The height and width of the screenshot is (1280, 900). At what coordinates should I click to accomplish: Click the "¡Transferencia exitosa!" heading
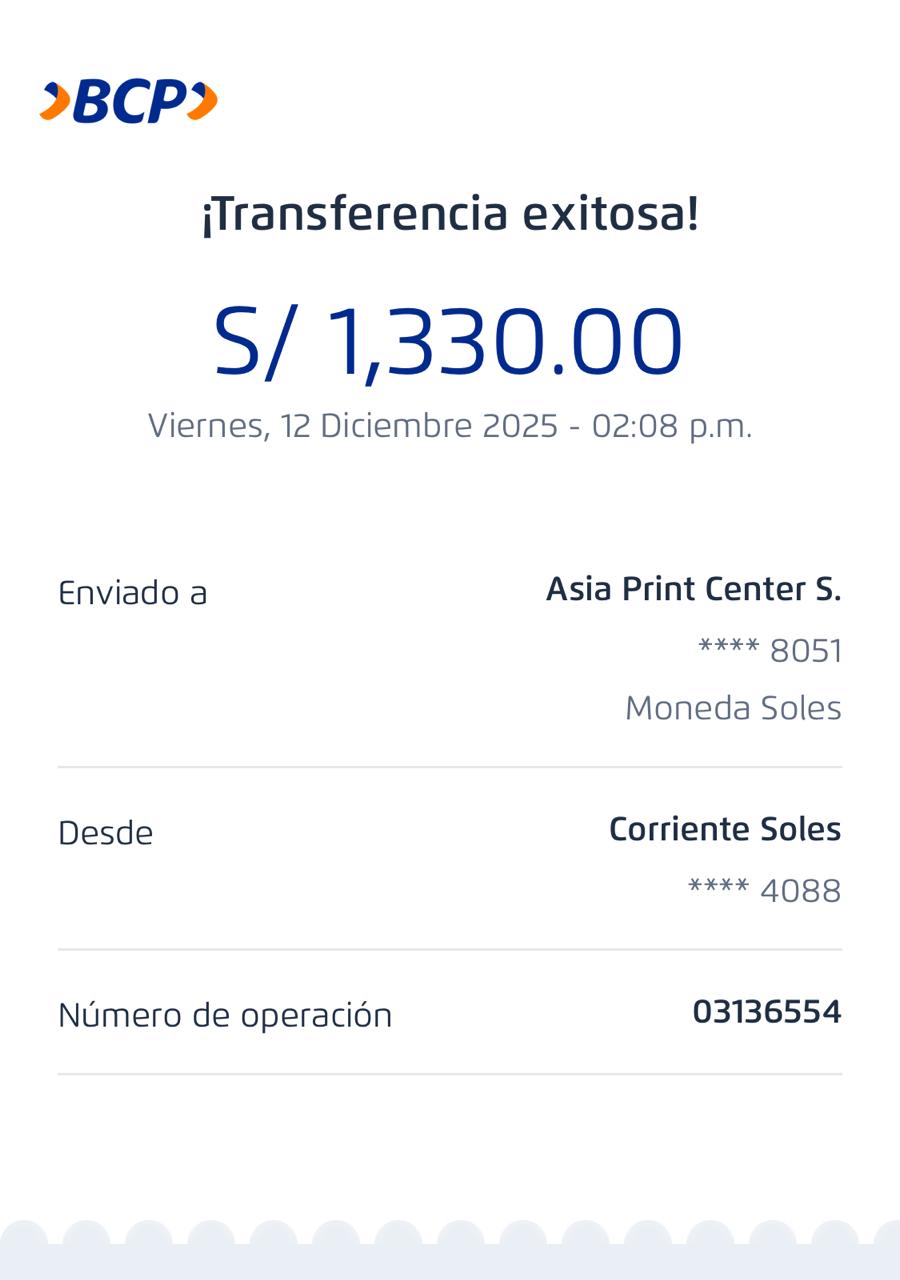tap(450, 214)
